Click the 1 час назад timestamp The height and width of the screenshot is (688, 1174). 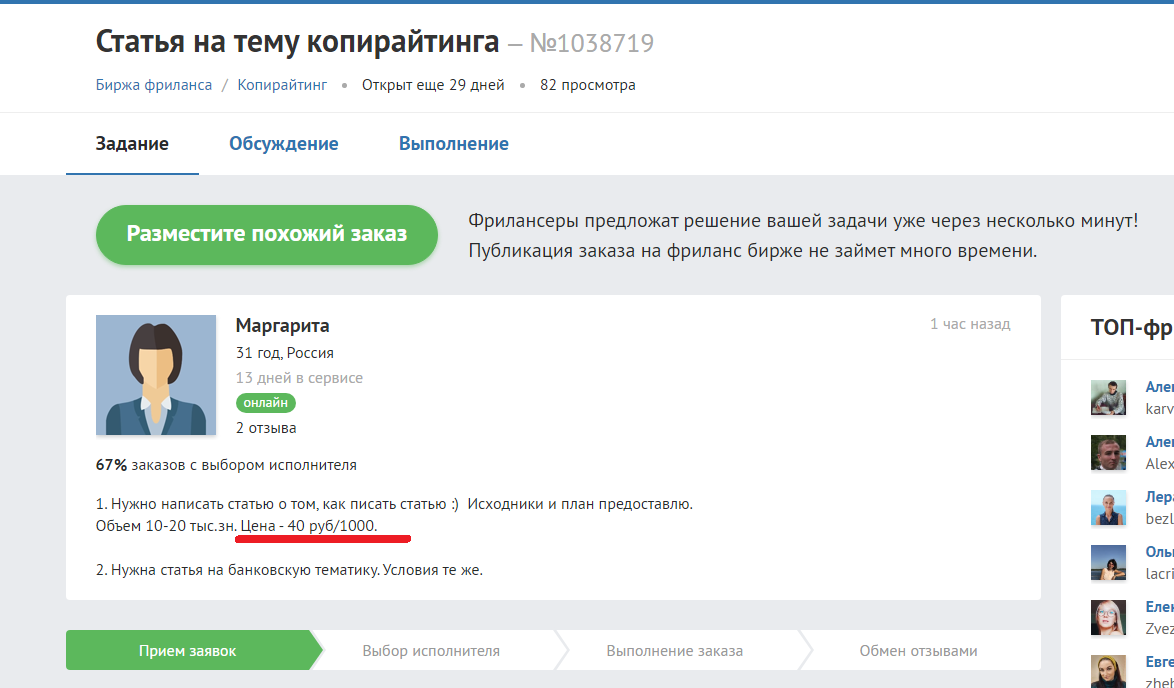tap(970, 324)
